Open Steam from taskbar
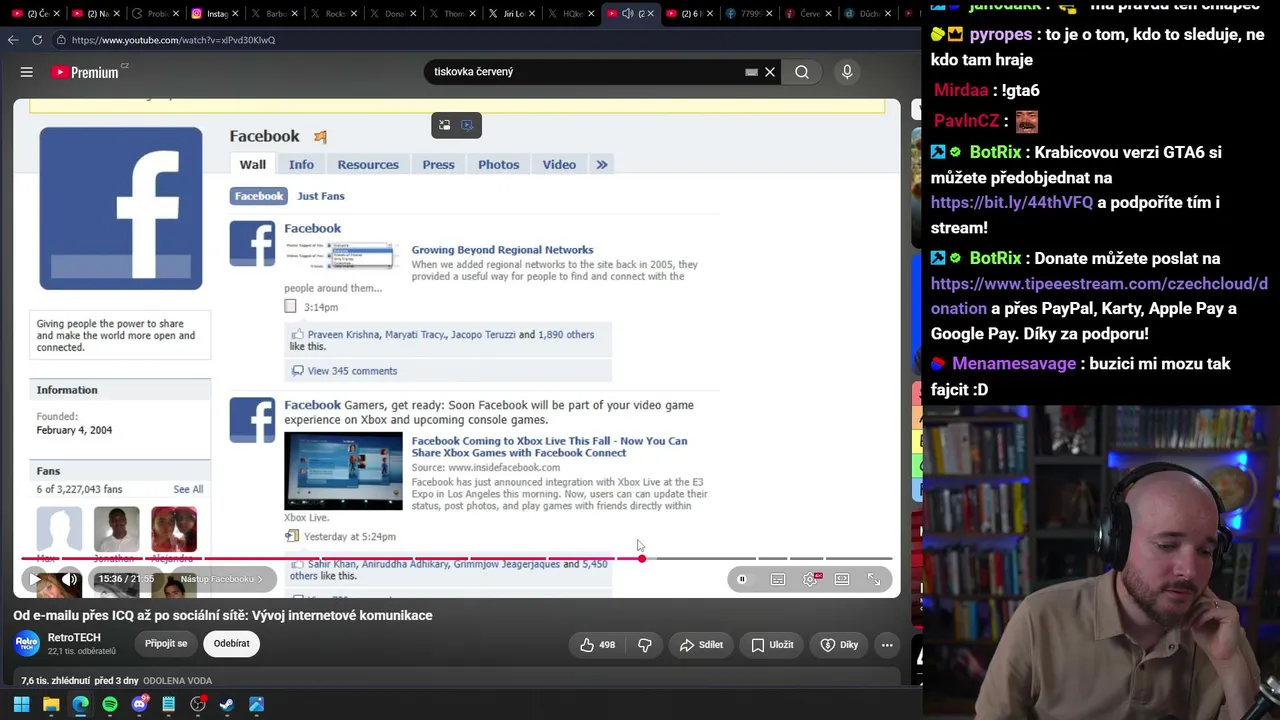The image size is (1280, 720). (x=227, y=704)
